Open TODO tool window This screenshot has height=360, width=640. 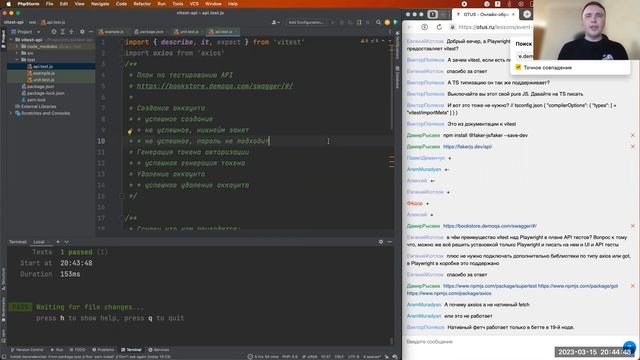[x=78, y=350]
